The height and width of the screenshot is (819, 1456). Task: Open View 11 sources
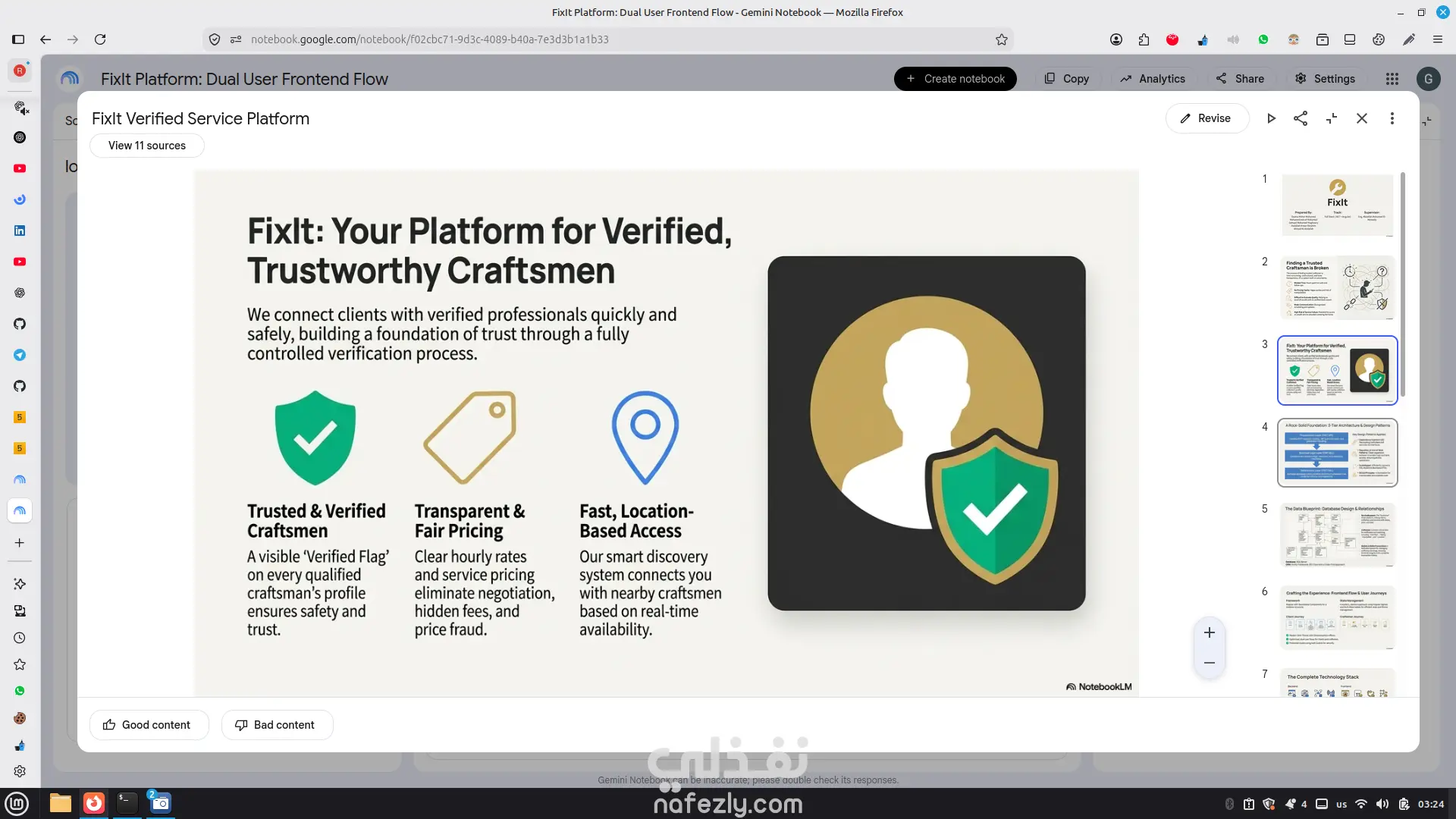[147, 146]
